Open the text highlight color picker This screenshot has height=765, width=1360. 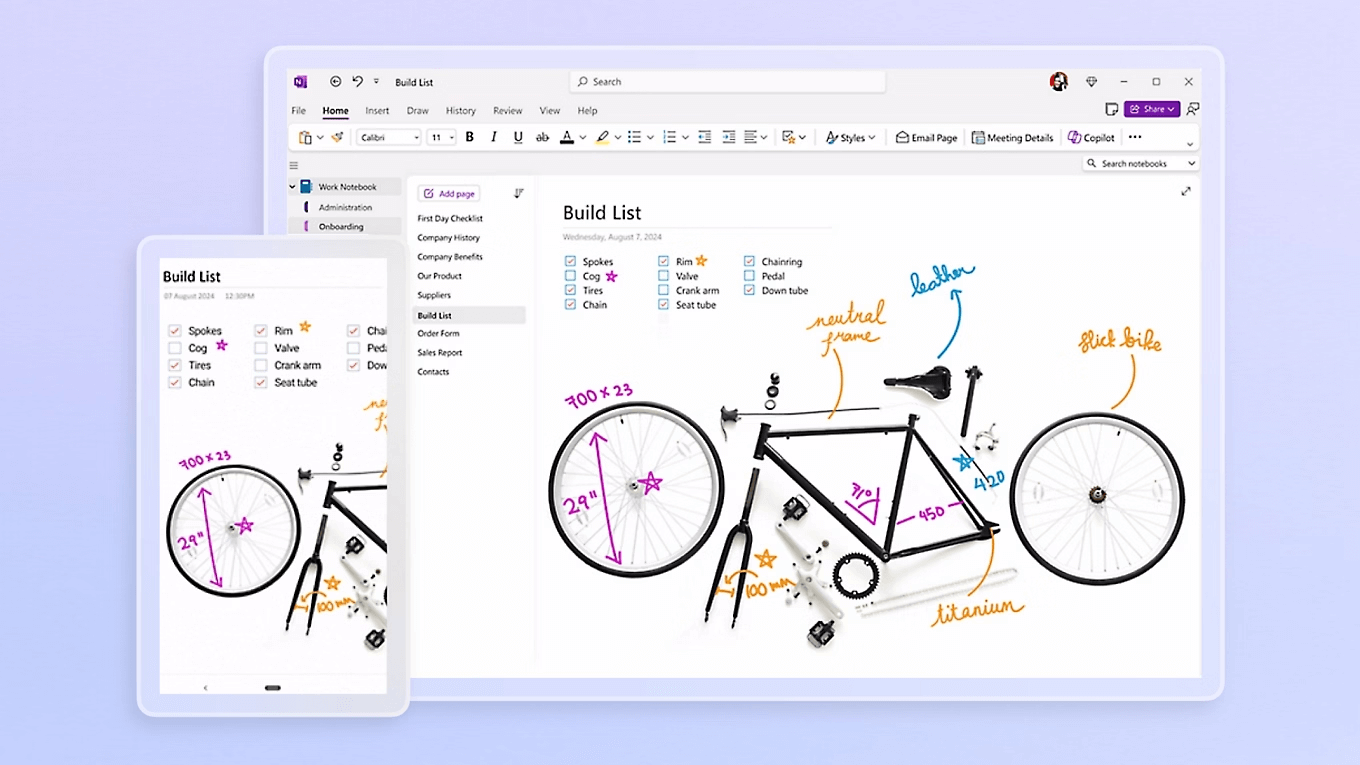617,137
